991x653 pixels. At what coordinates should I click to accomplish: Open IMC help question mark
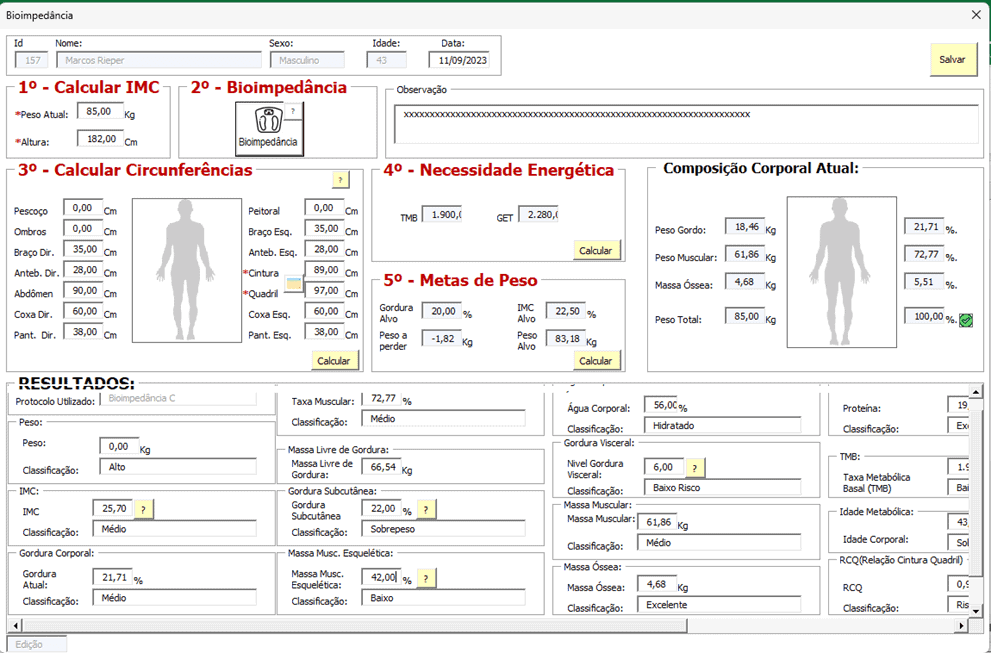coord(143,510)
